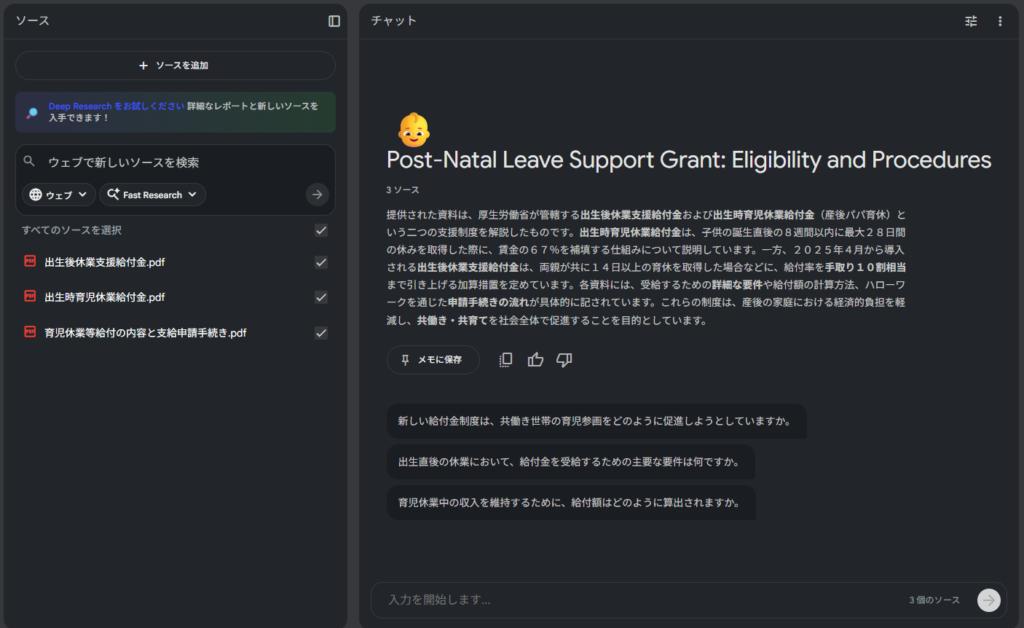Screen dimensions: 1024x628
Task: Toggle the すべてのソースを選択 checkbox
Action: 321,231
